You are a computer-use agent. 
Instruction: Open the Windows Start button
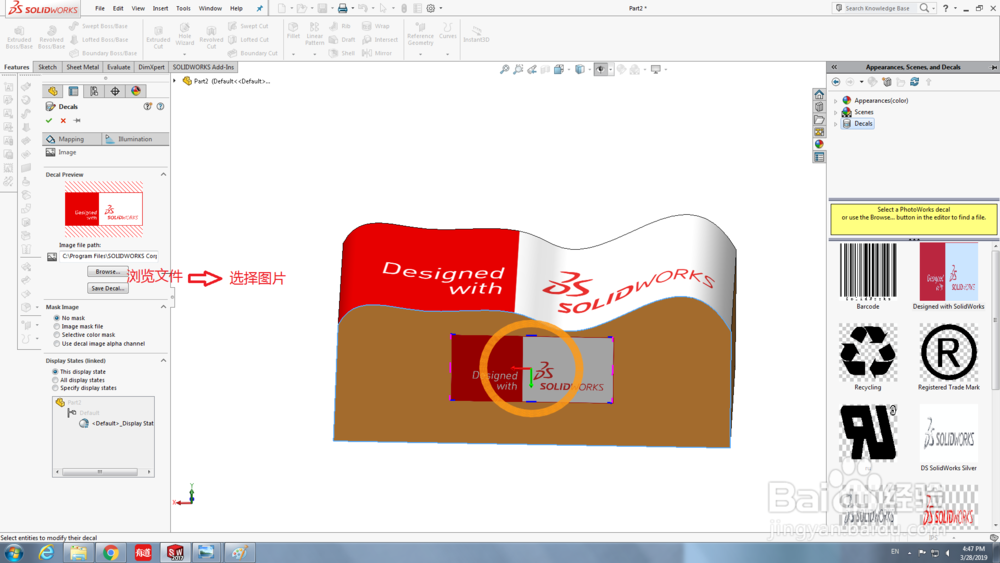pos(14,553)
